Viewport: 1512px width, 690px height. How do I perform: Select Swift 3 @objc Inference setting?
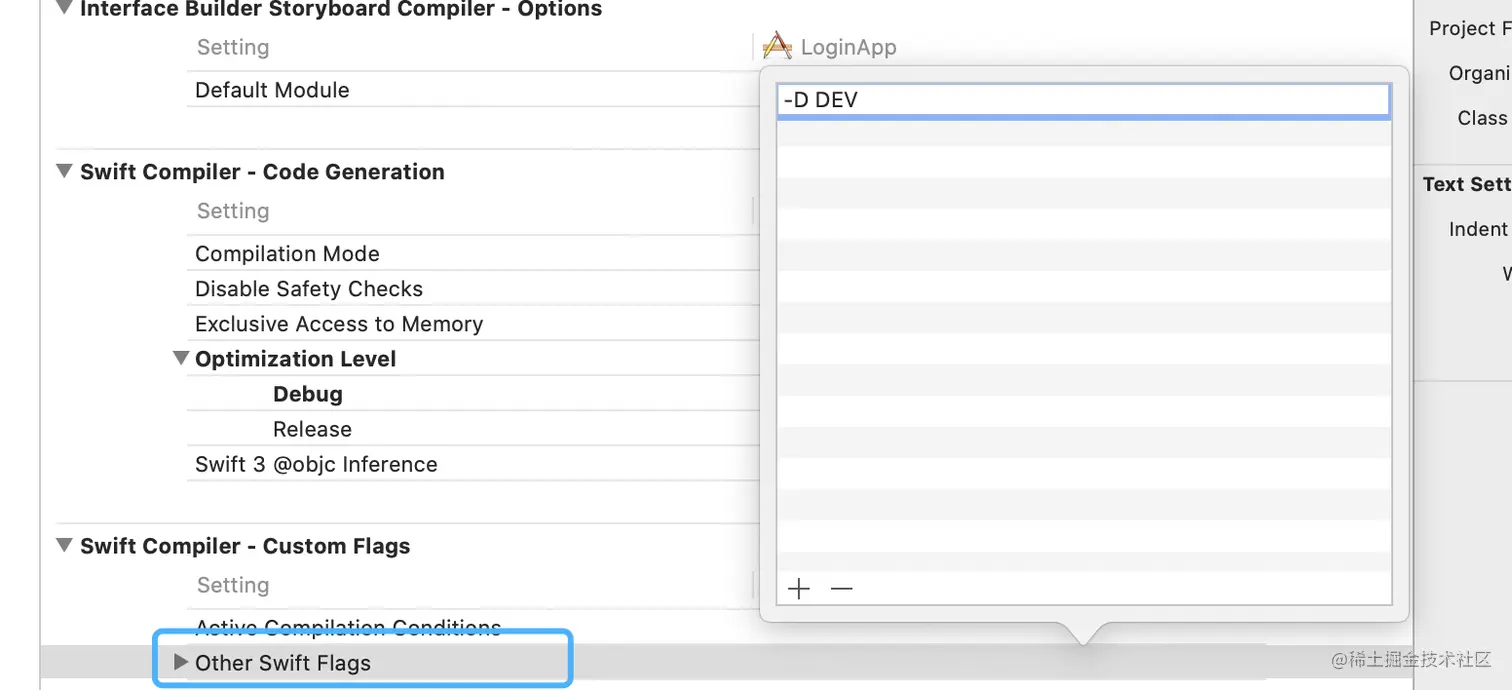coord(316,464)
